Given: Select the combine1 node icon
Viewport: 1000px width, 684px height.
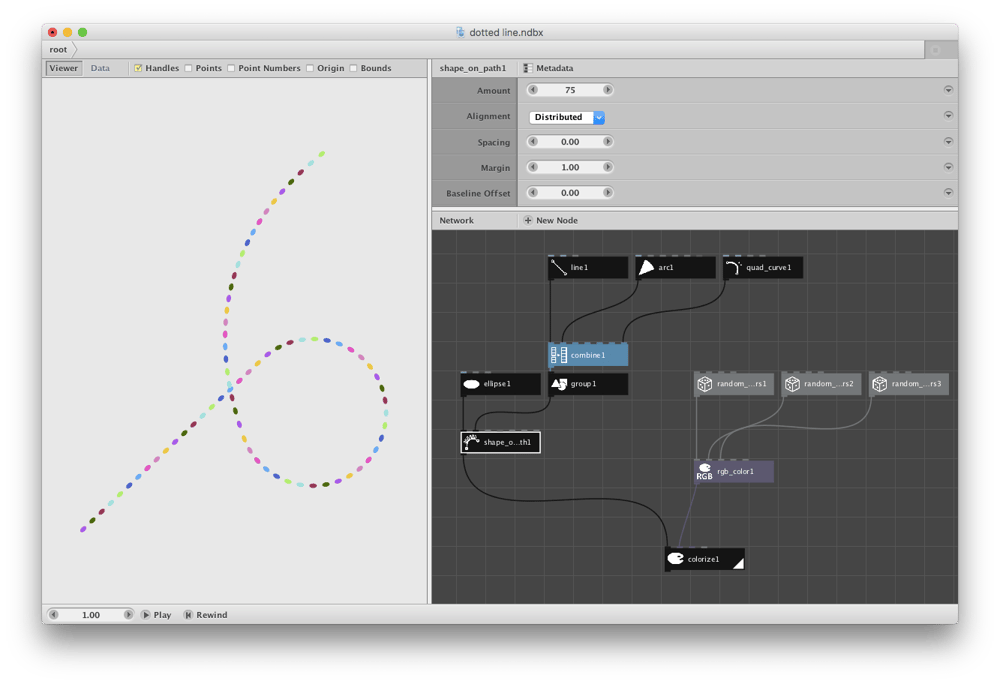Looking at the screenshot, I should [559, 355].
